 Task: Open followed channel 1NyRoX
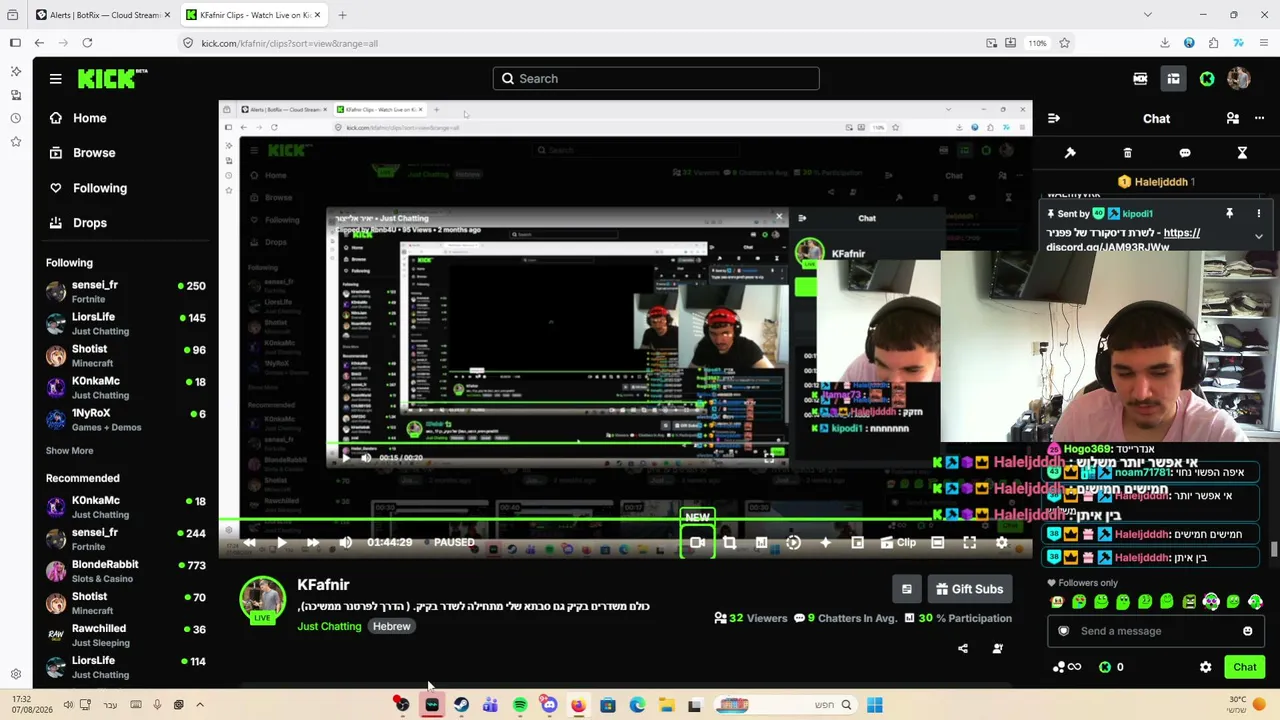coord(125,420)
